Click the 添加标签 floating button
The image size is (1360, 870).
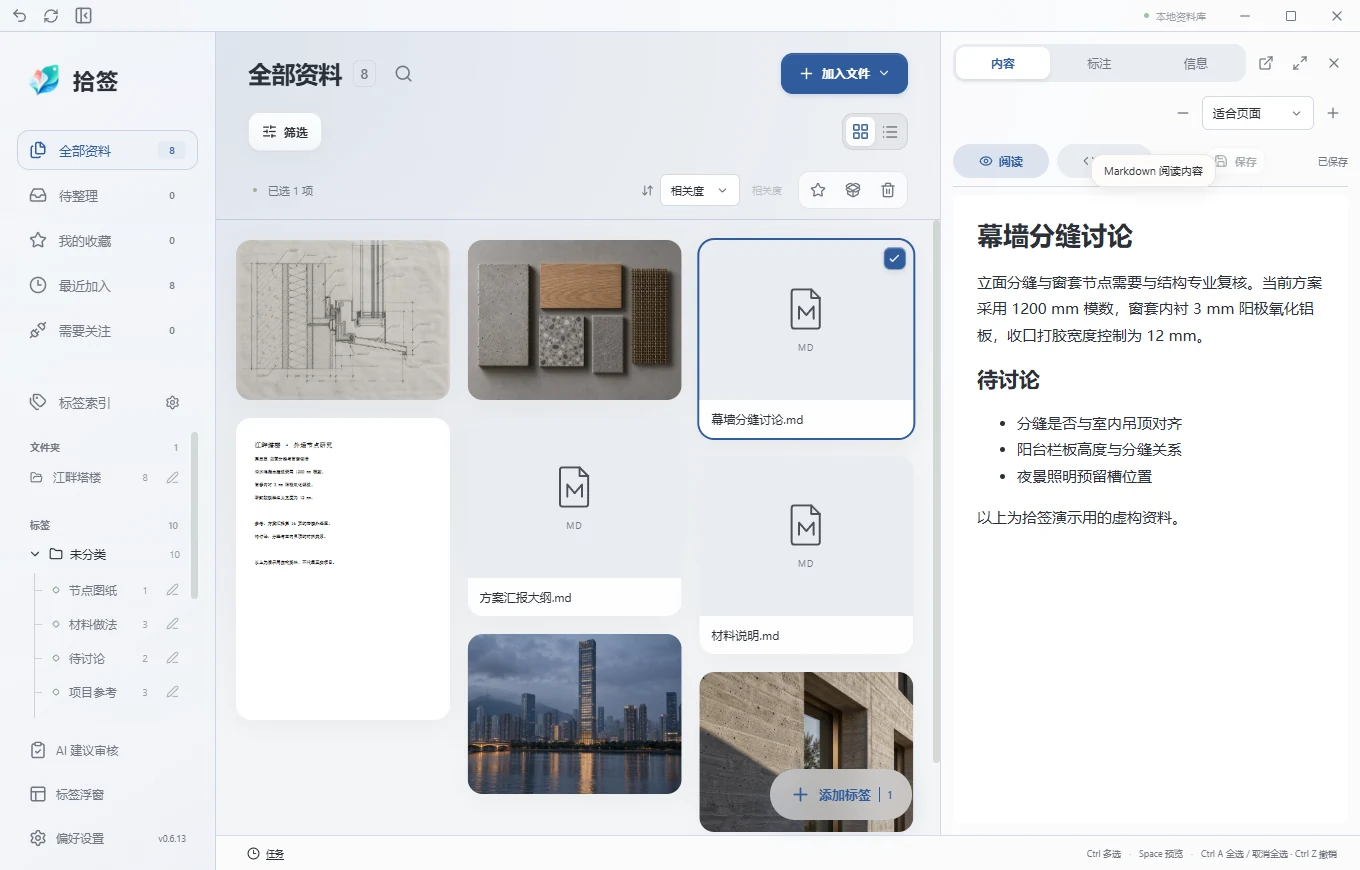click(x=841, y=795)
